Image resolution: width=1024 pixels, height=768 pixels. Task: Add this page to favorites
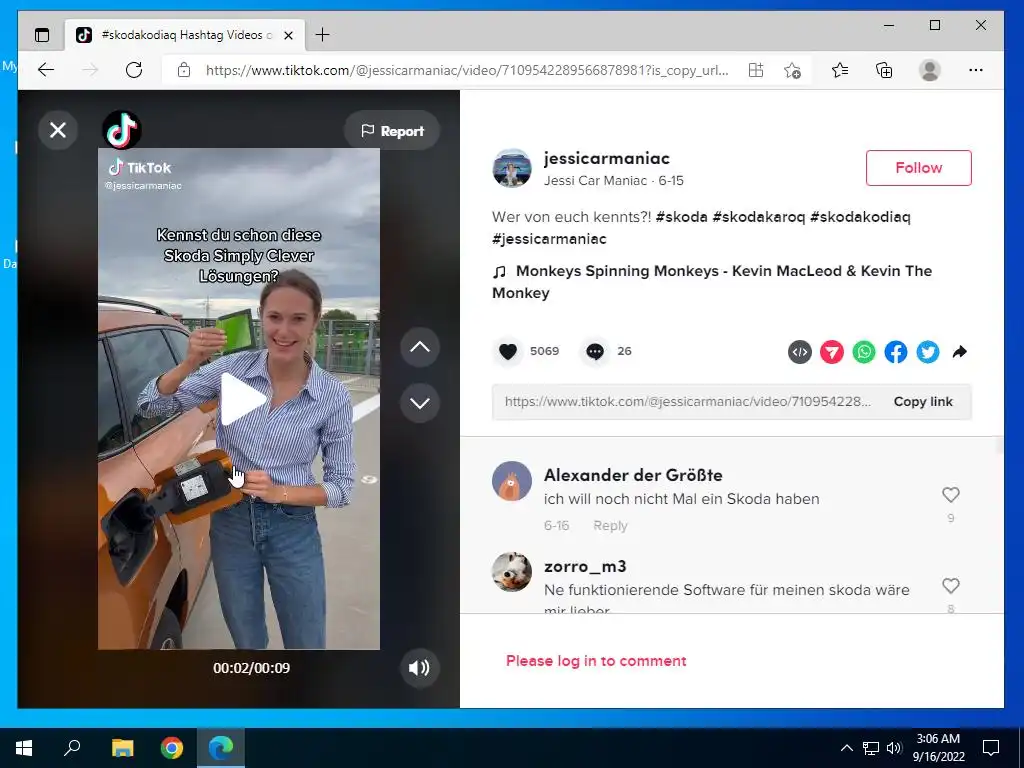pyautogui.click(x=792, y=70)
